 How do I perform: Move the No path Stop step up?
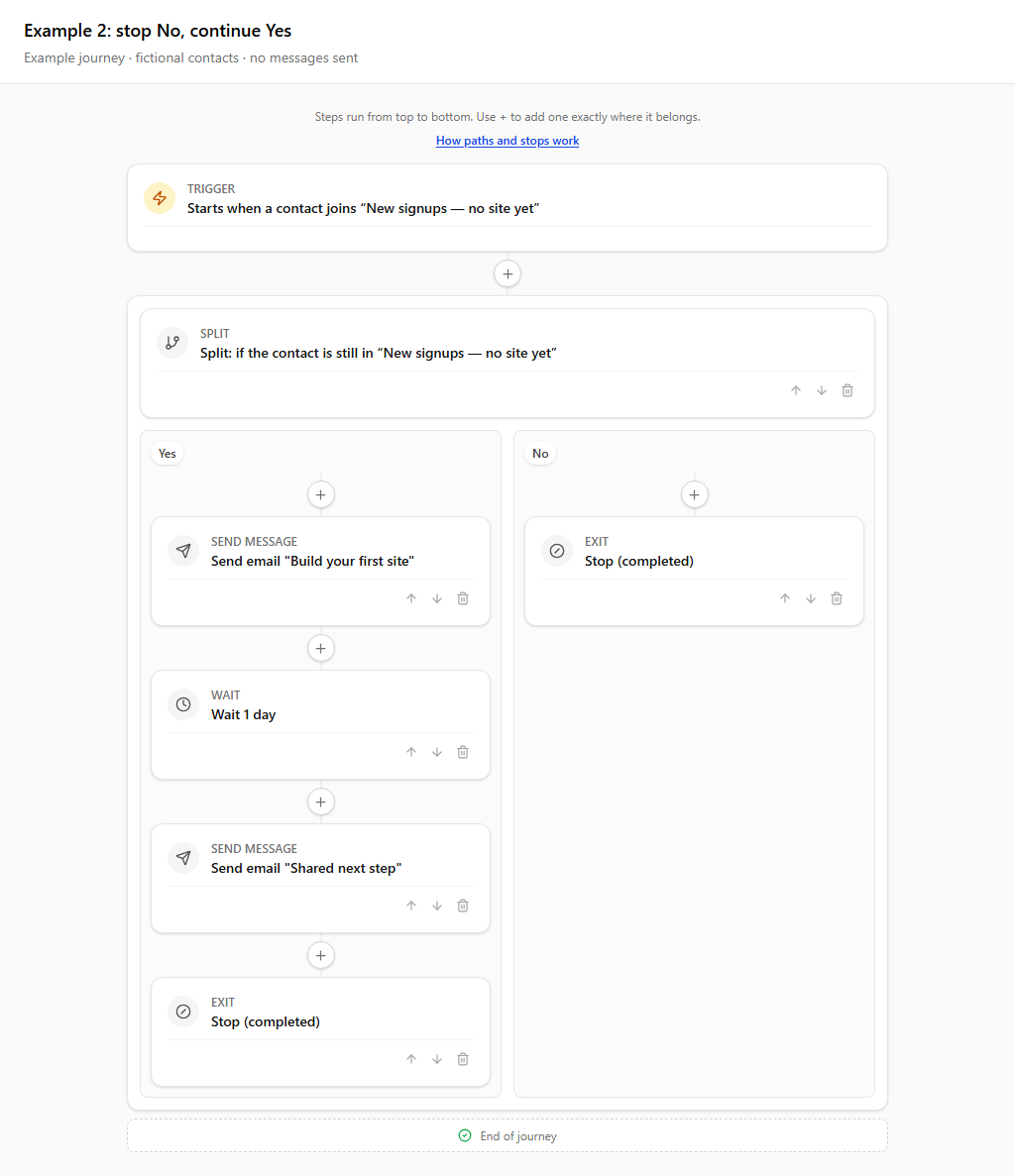click(x=785, y=598)
